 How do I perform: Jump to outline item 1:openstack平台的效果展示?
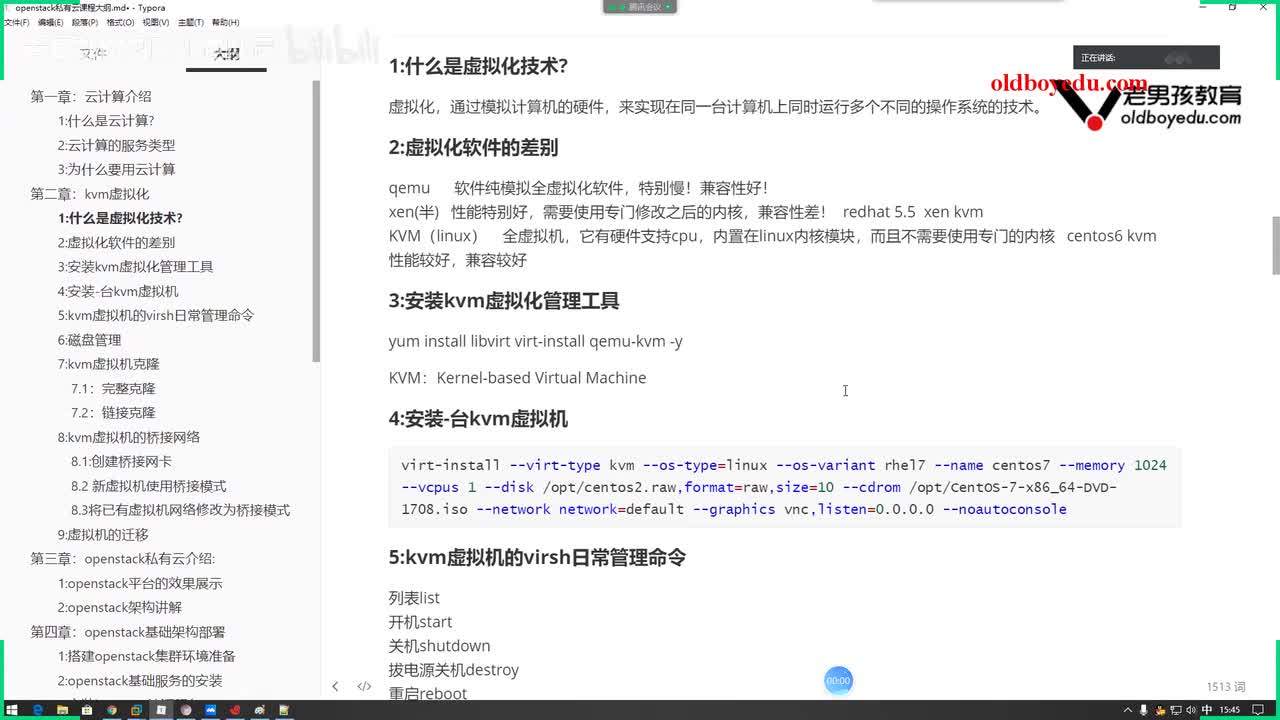point(140,584)
